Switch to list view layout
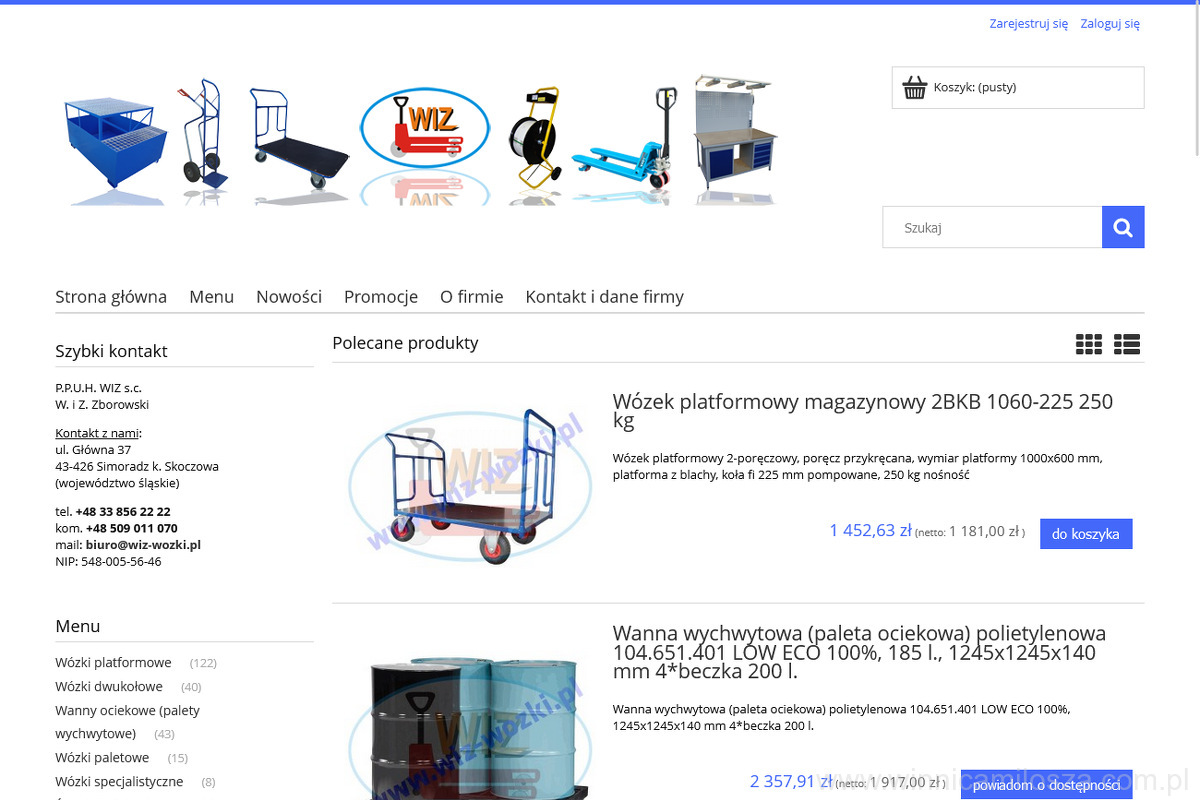Viewport: 1200px width, 800px height. click(x=1127, y=344)
